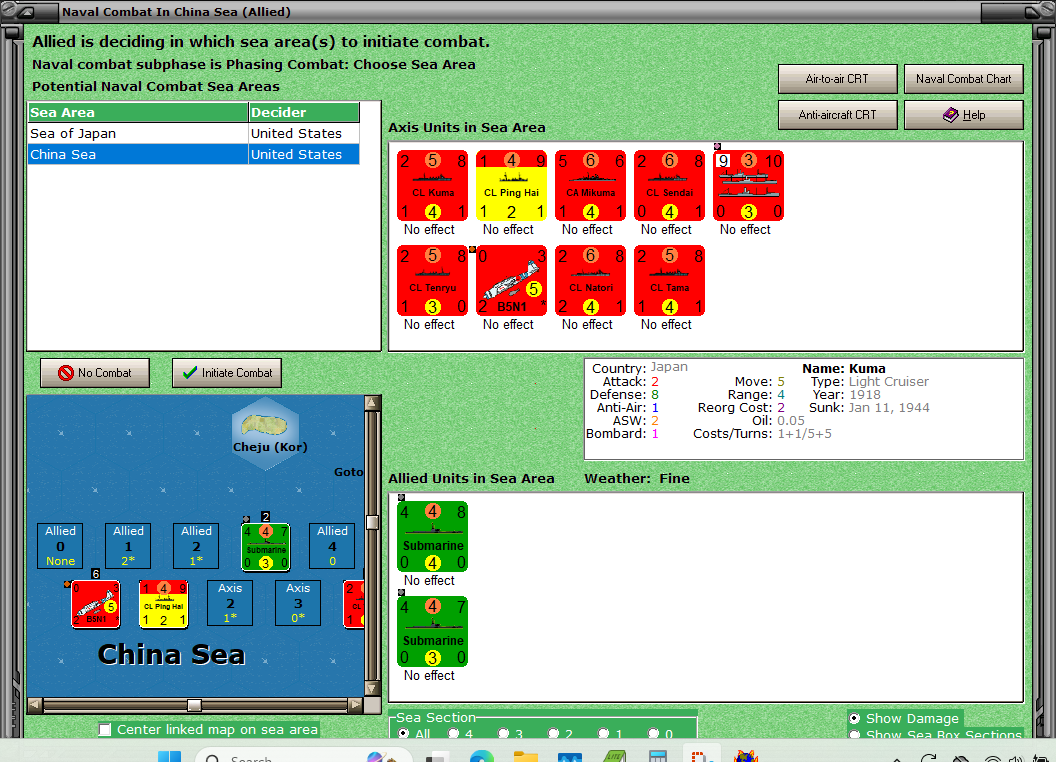Viewport: 1056px width, 762px height.
Task: Select Show Sea Box Sections radio option
Action: click(x=855, y=735)
